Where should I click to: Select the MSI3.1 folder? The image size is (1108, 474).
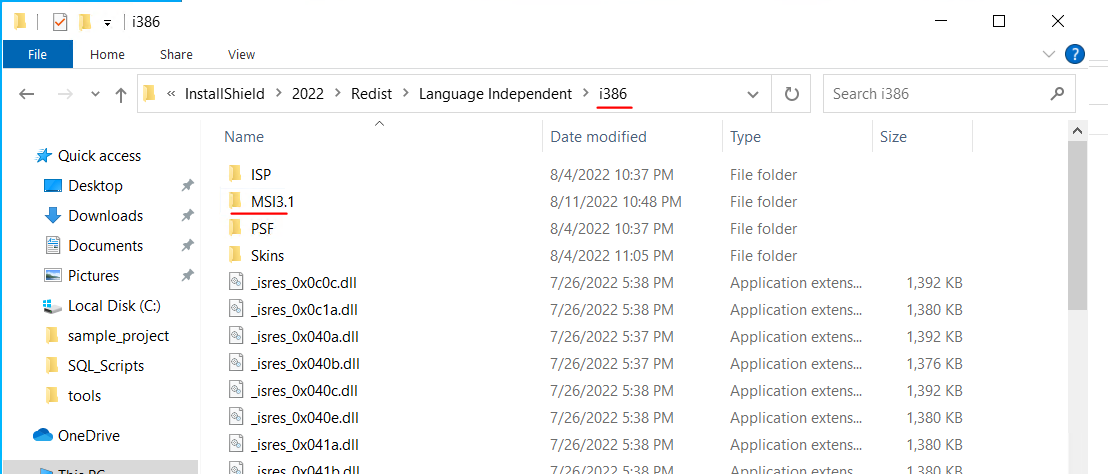(272, 201)
